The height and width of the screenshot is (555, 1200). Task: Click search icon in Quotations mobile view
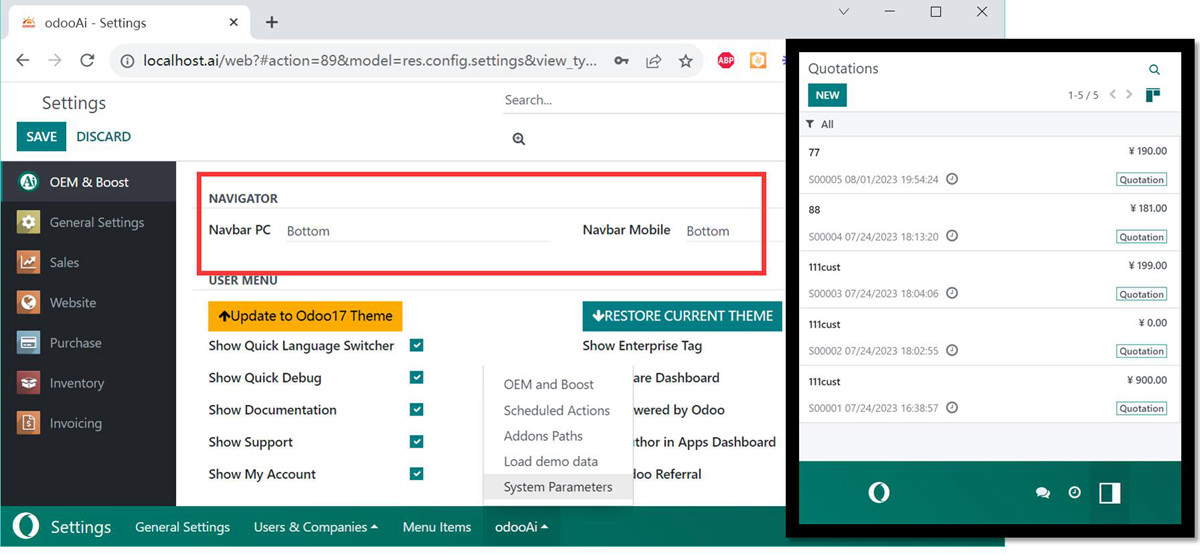1154,70
